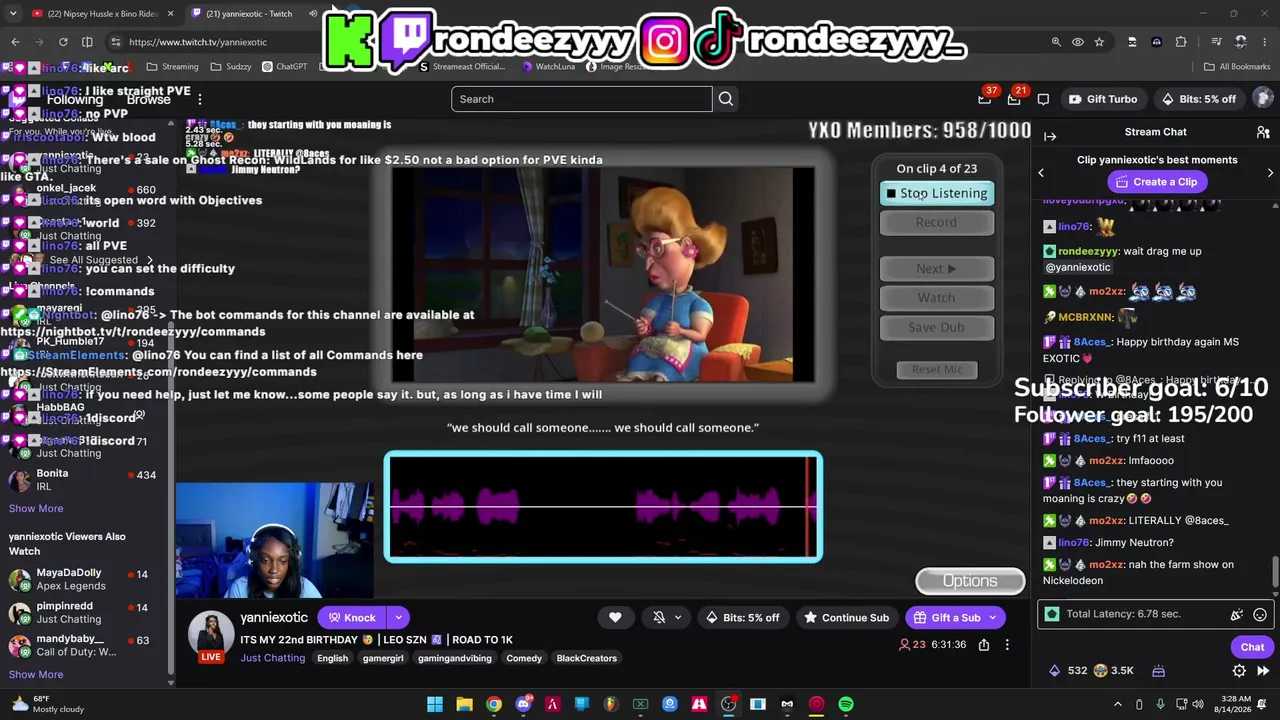Click the Next button in dub panel

pos(937,269)
